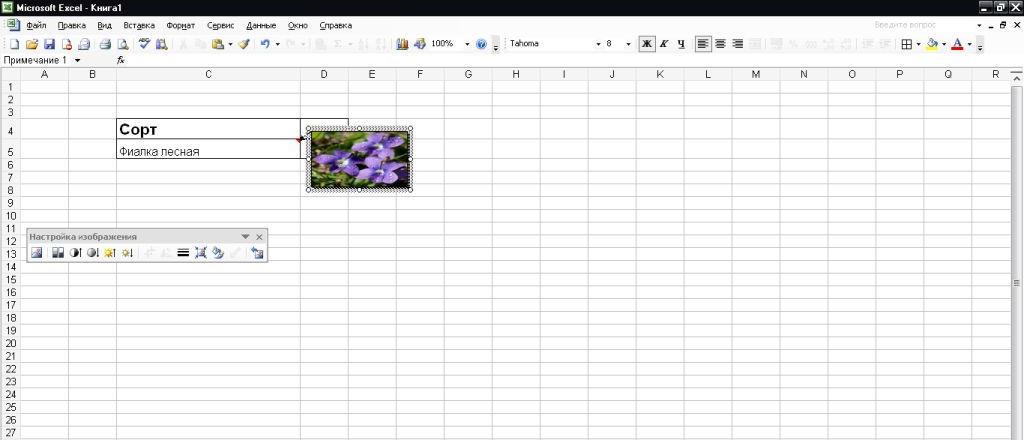The image size is (1024, 440).
Task: Decrease image brightness in picture toolbar
Action: coord(127,253)
